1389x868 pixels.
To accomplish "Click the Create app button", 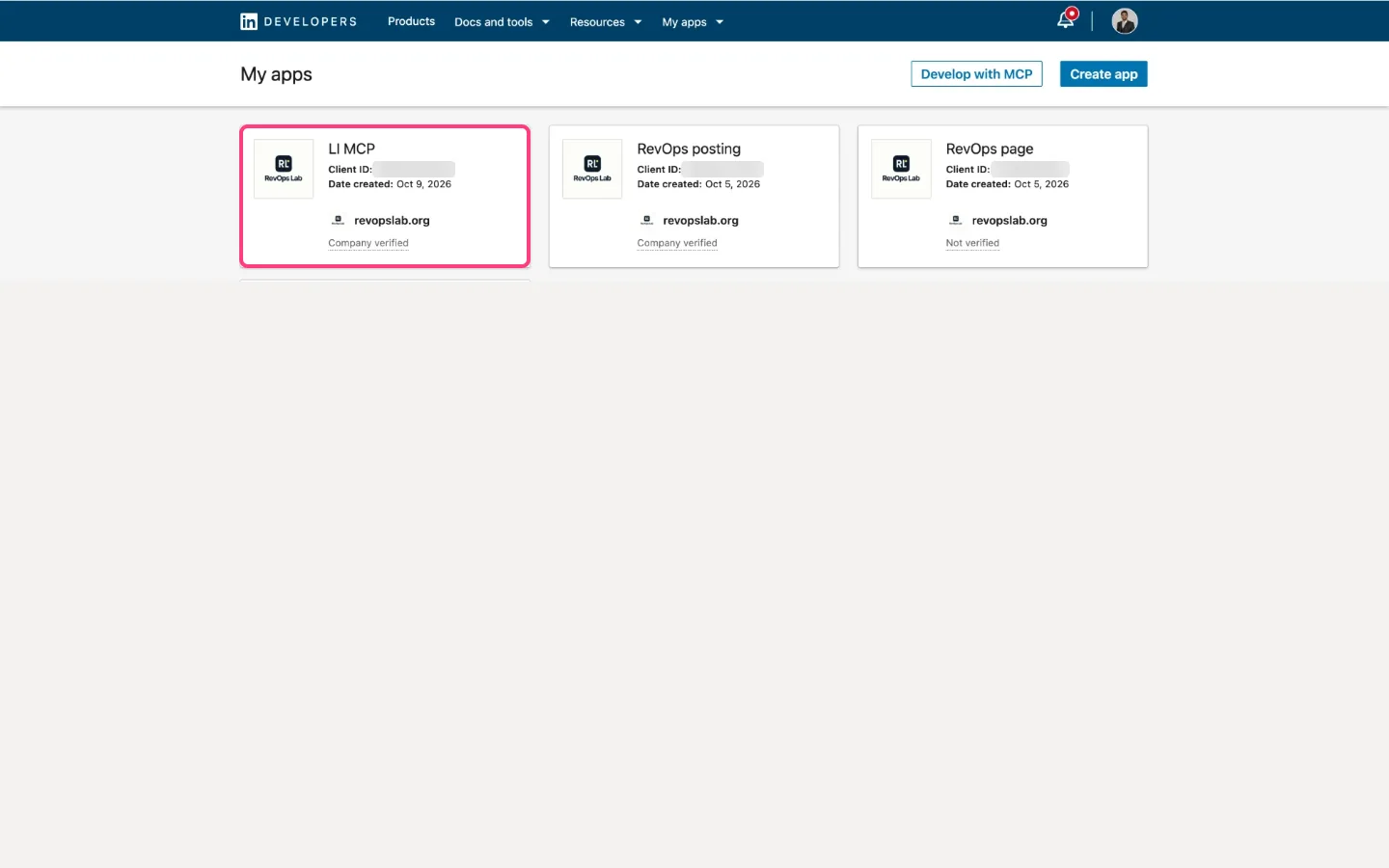I will (1103, 74).
